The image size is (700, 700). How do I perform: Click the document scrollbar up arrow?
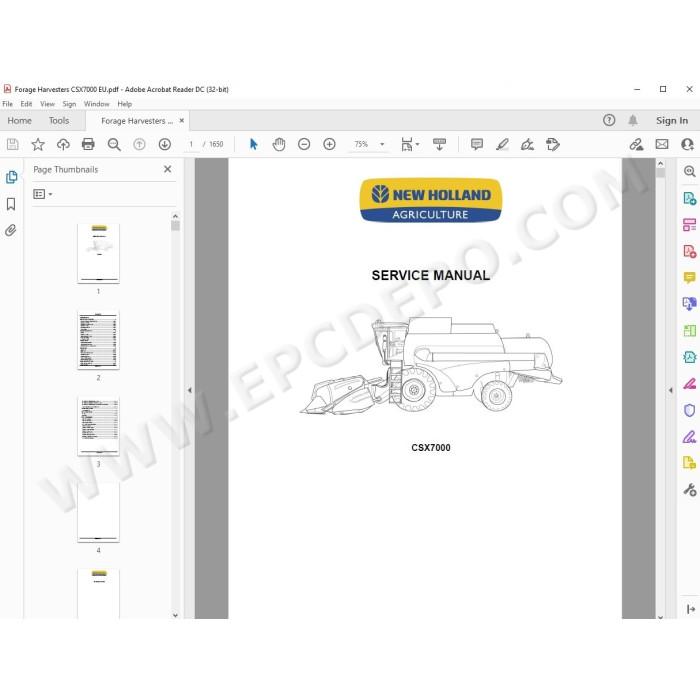coord(660,163)
